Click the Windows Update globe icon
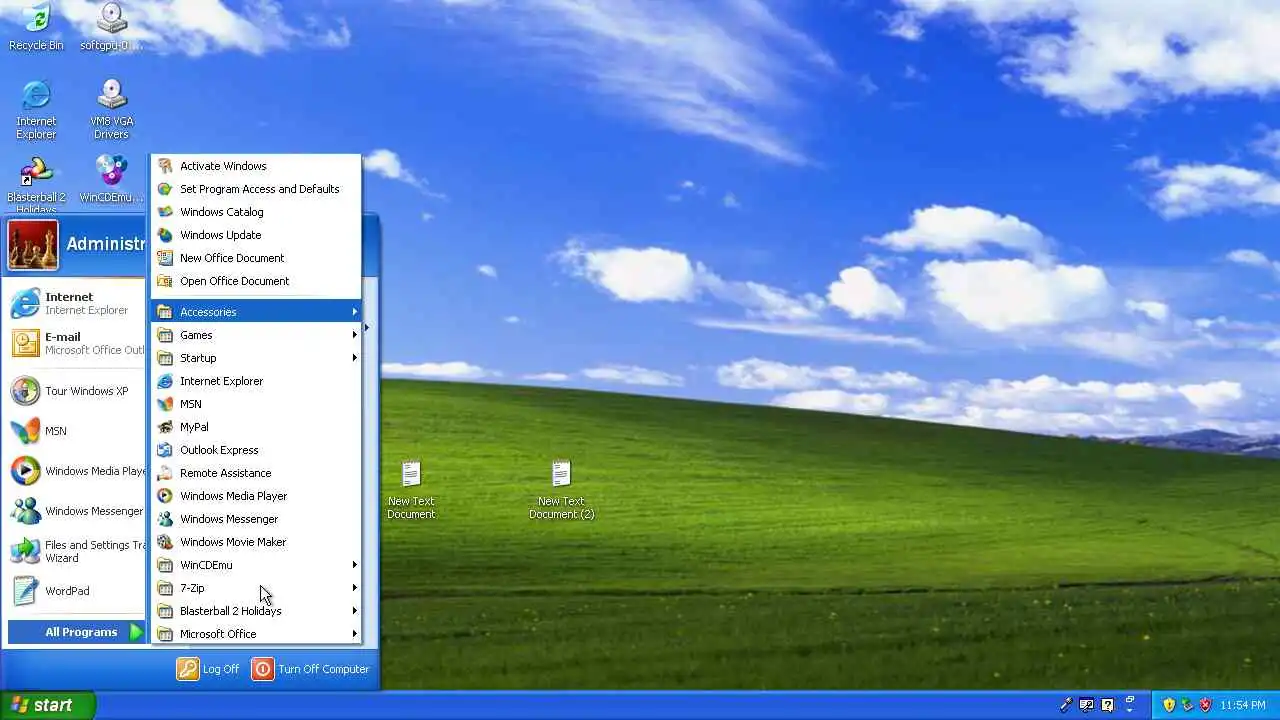The height and width of the screenshot is (720, 1280). click(165, 235)
